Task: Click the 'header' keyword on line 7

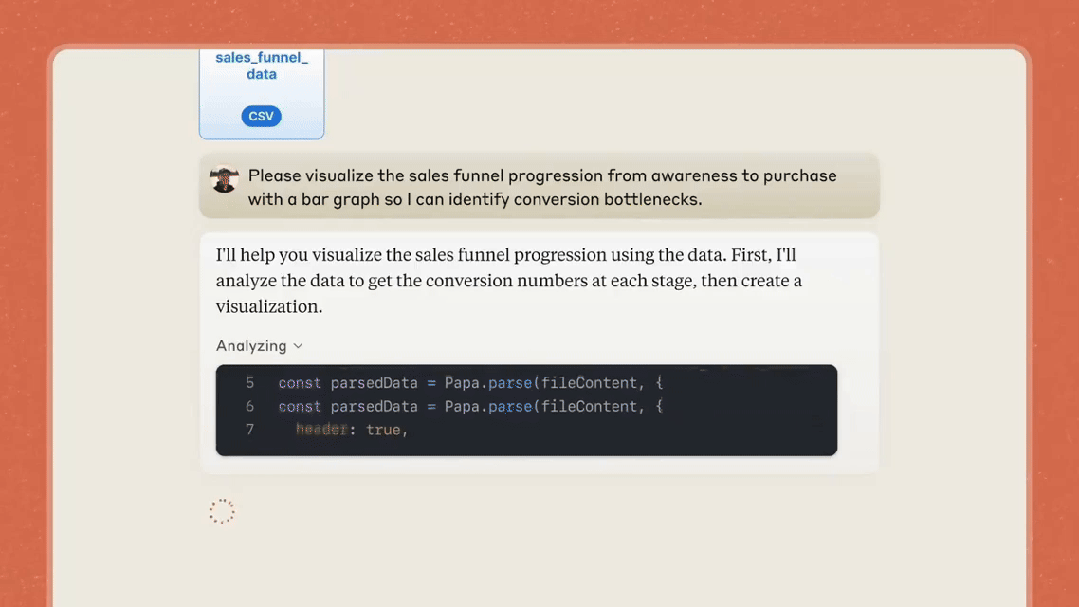Action: pyautogui.click(x=321, y=430)
